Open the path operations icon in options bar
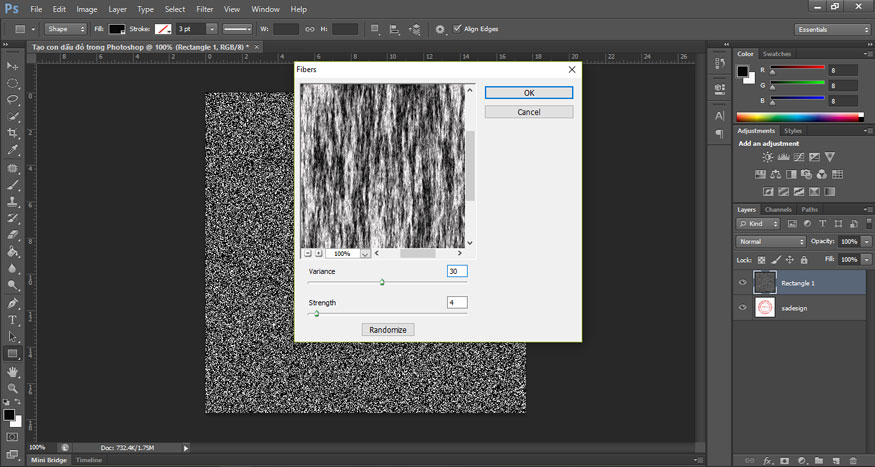The width and height of the screenshot is (875, 467). click(375, 29)
